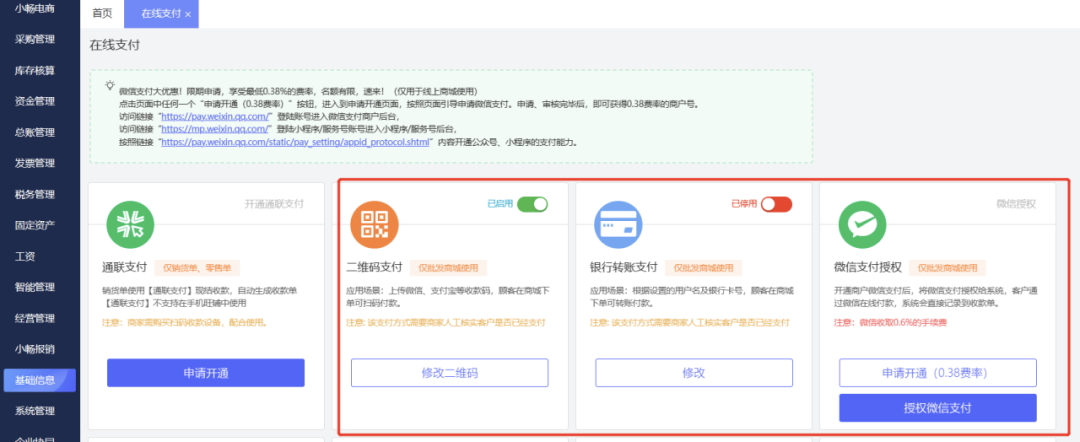The width and height of the screenshot is (1080, 442).
Task: Click the 在线支付 page heading
Action: [114, 45]
